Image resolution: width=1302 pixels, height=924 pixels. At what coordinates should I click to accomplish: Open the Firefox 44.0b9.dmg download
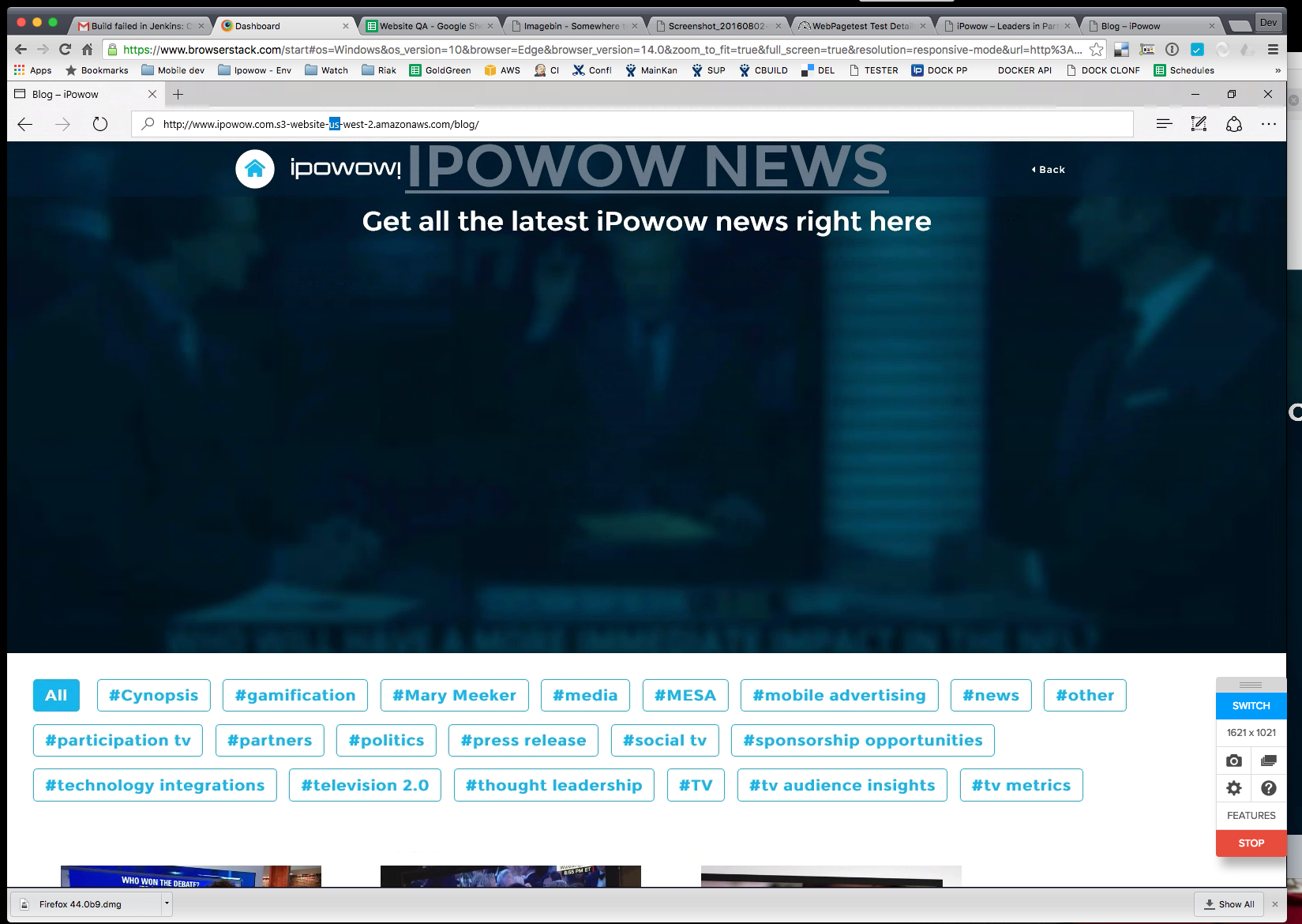tap(85, 904)
